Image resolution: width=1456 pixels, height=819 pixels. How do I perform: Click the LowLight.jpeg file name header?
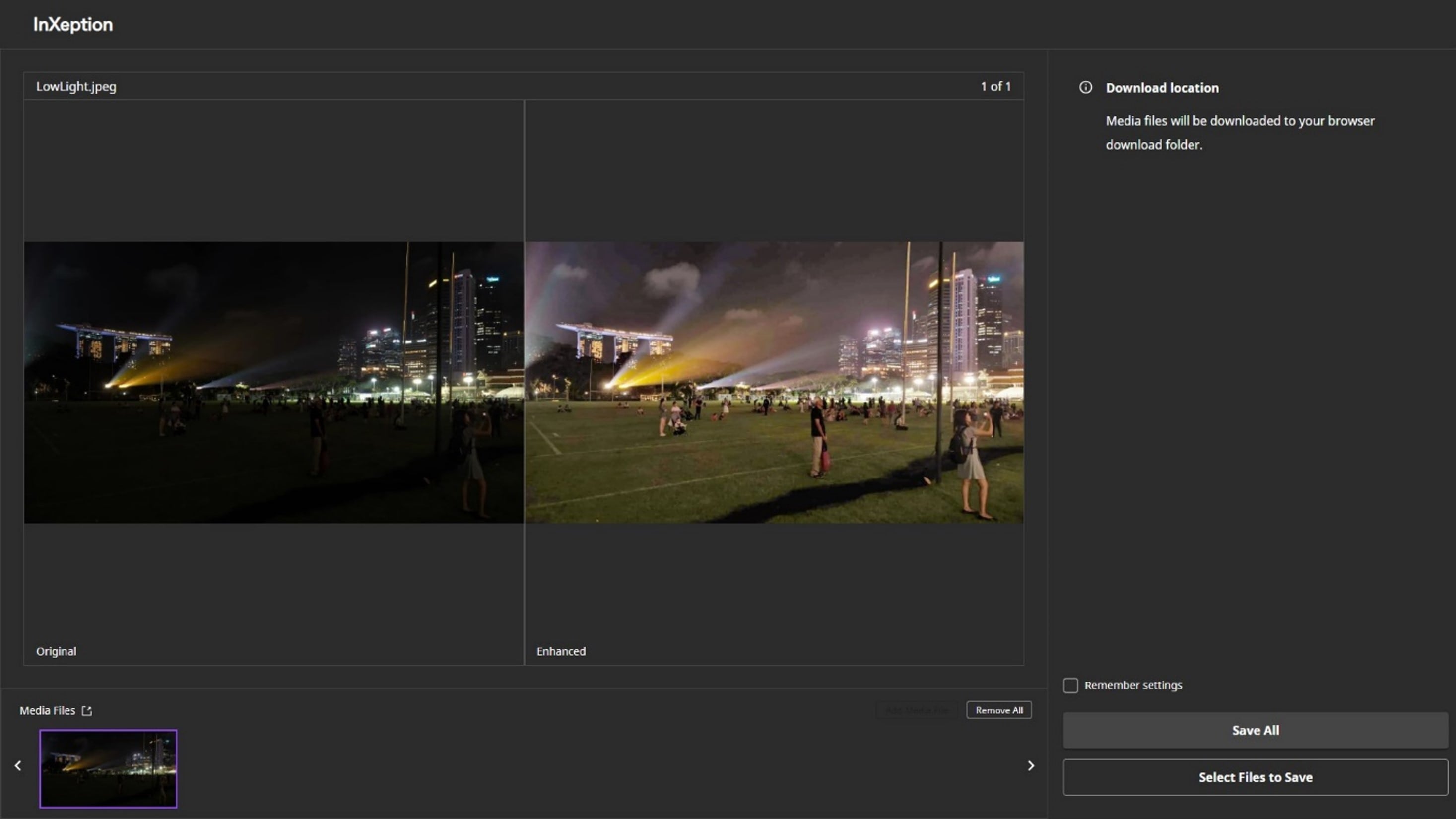[x=76, y=87]
